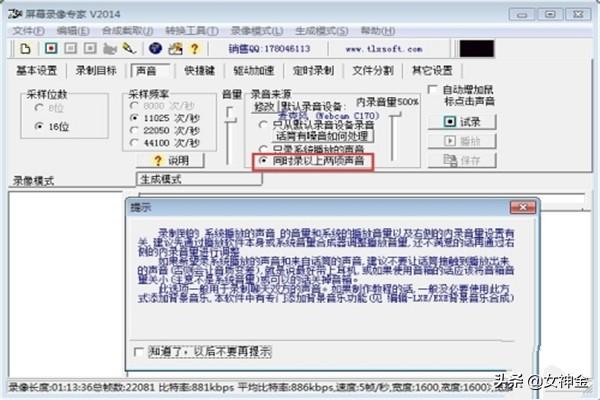Click the 试录 test record button
Screen dimensions: 600x400
pos(462,122)
